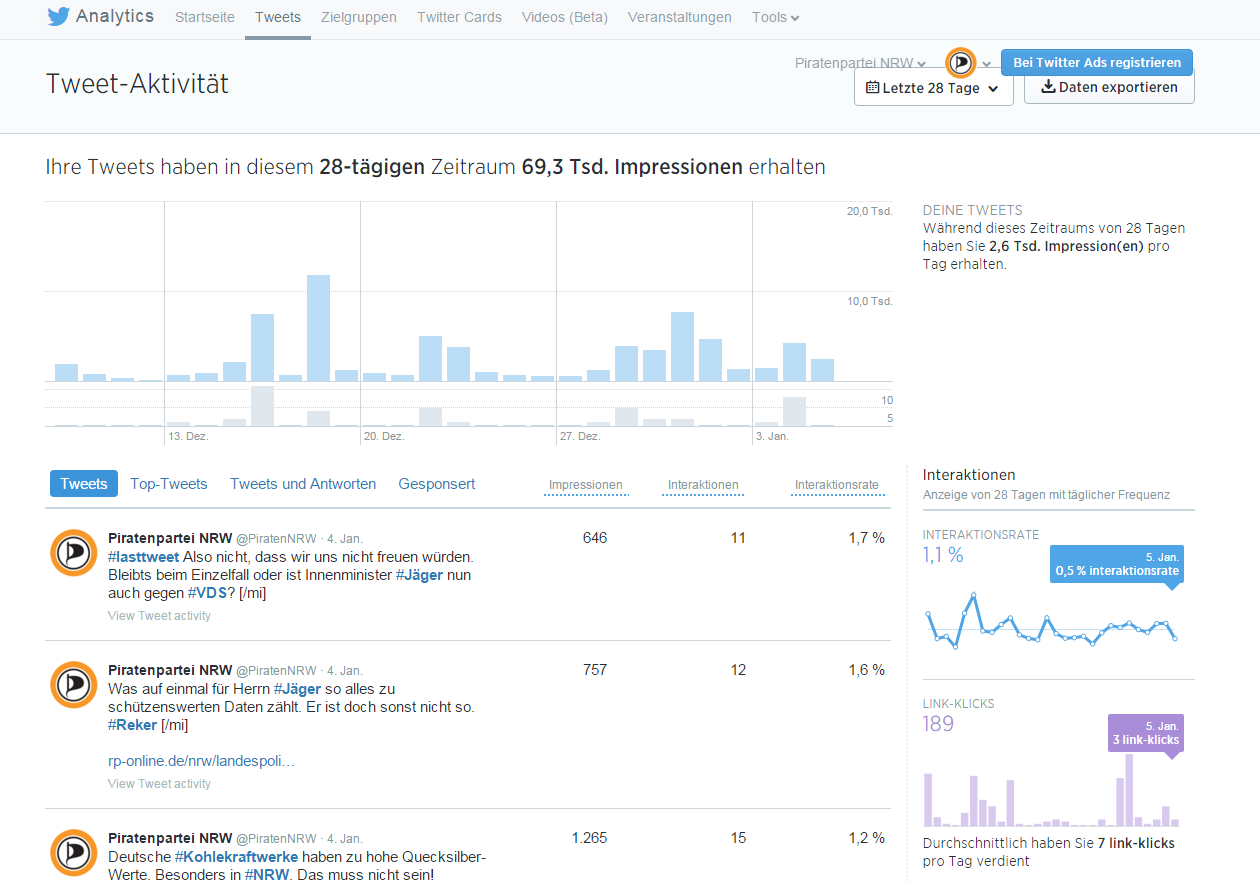Image resolution: width=1260 pixels, height=882 pixels.
Task: Click the tallest impressions bar in chart
Action: (318, 328)
